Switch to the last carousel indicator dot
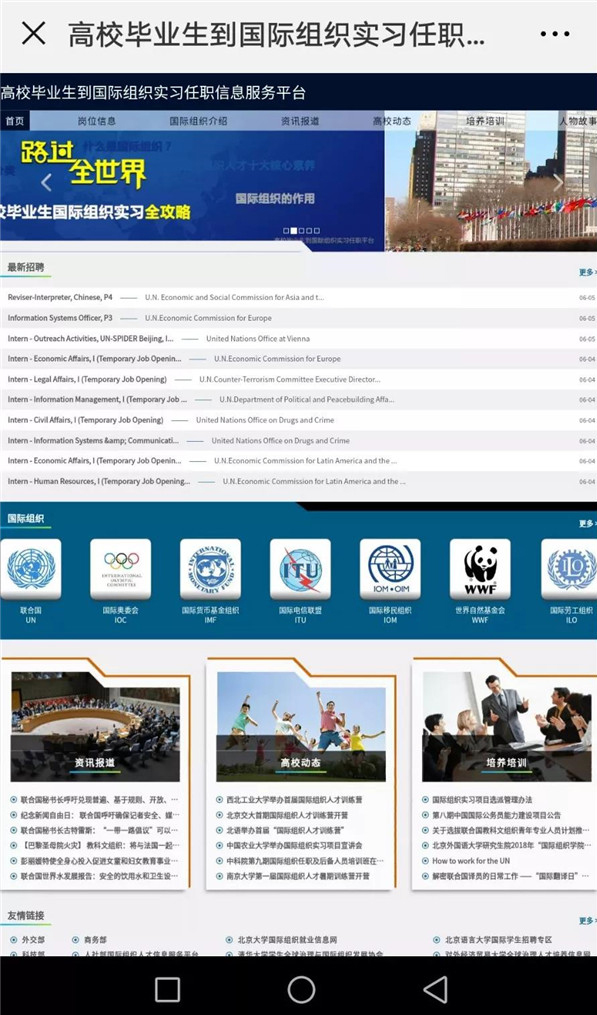Image resolution: width=597 pixels, height=1015 pixels. 317,230
